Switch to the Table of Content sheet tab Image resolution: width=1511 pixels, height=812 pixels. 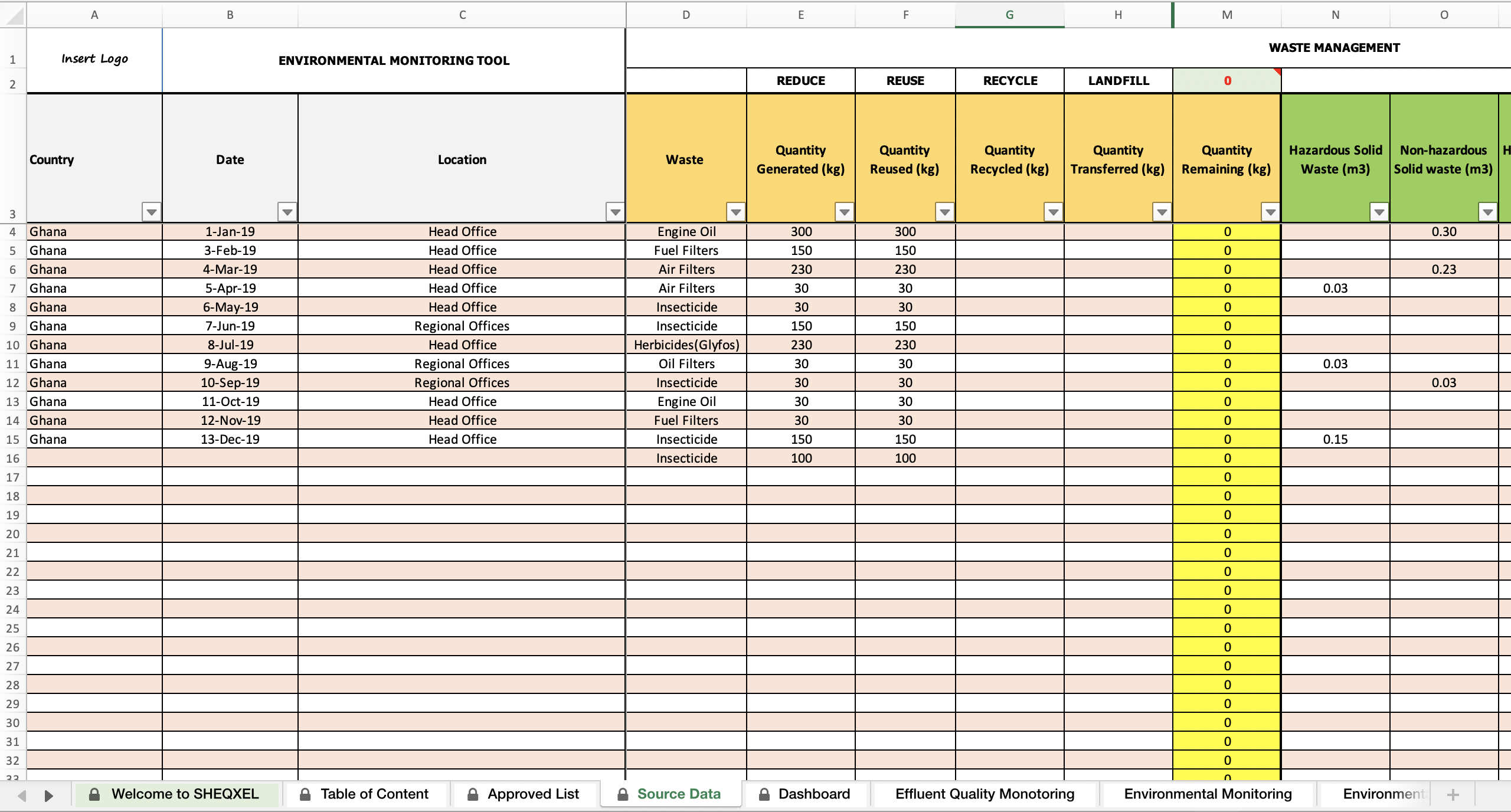[366, 794]
